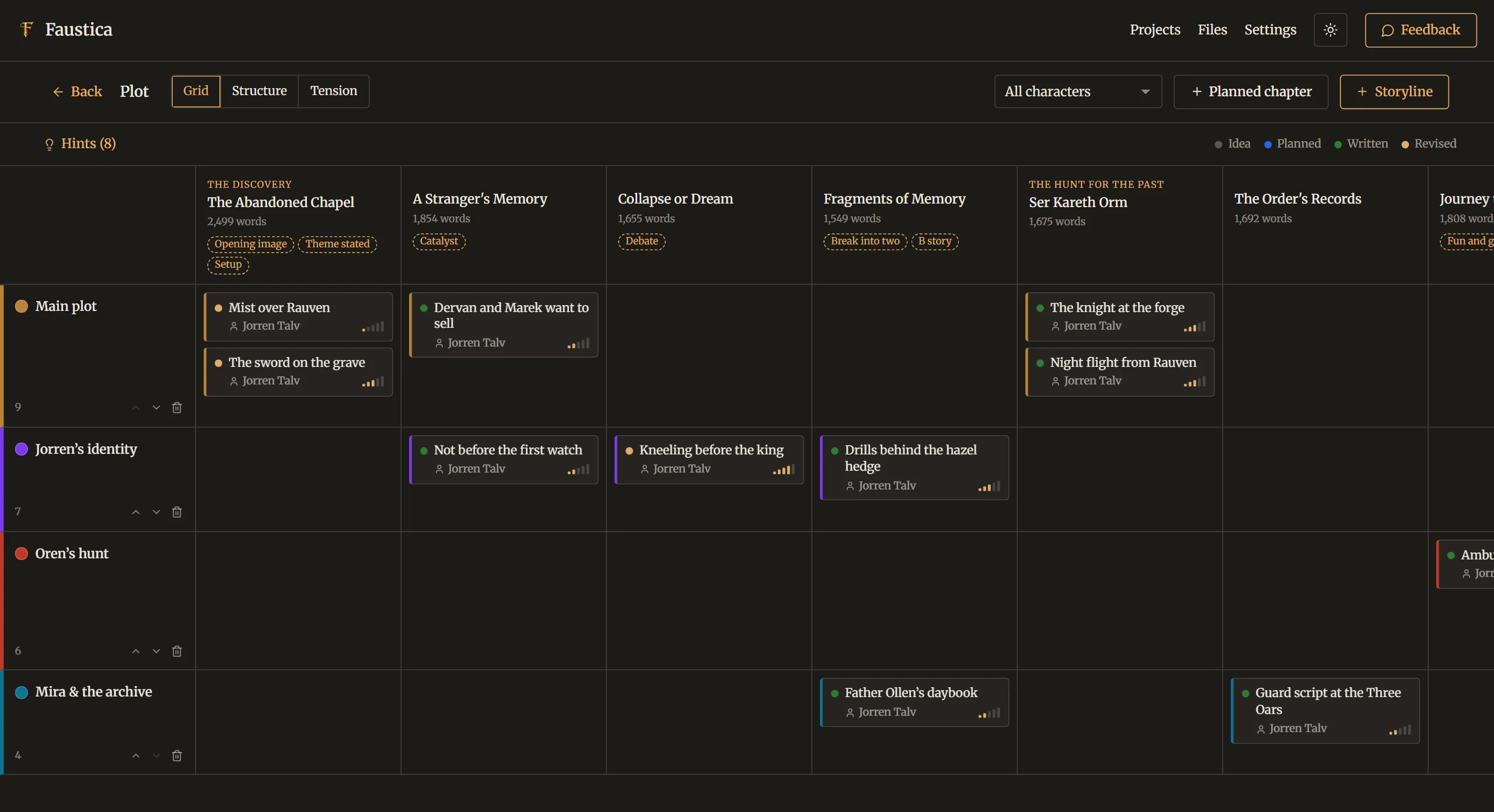Click the Main plot orange color dot
Screen dimensions: 1494x812
[22, 306]
